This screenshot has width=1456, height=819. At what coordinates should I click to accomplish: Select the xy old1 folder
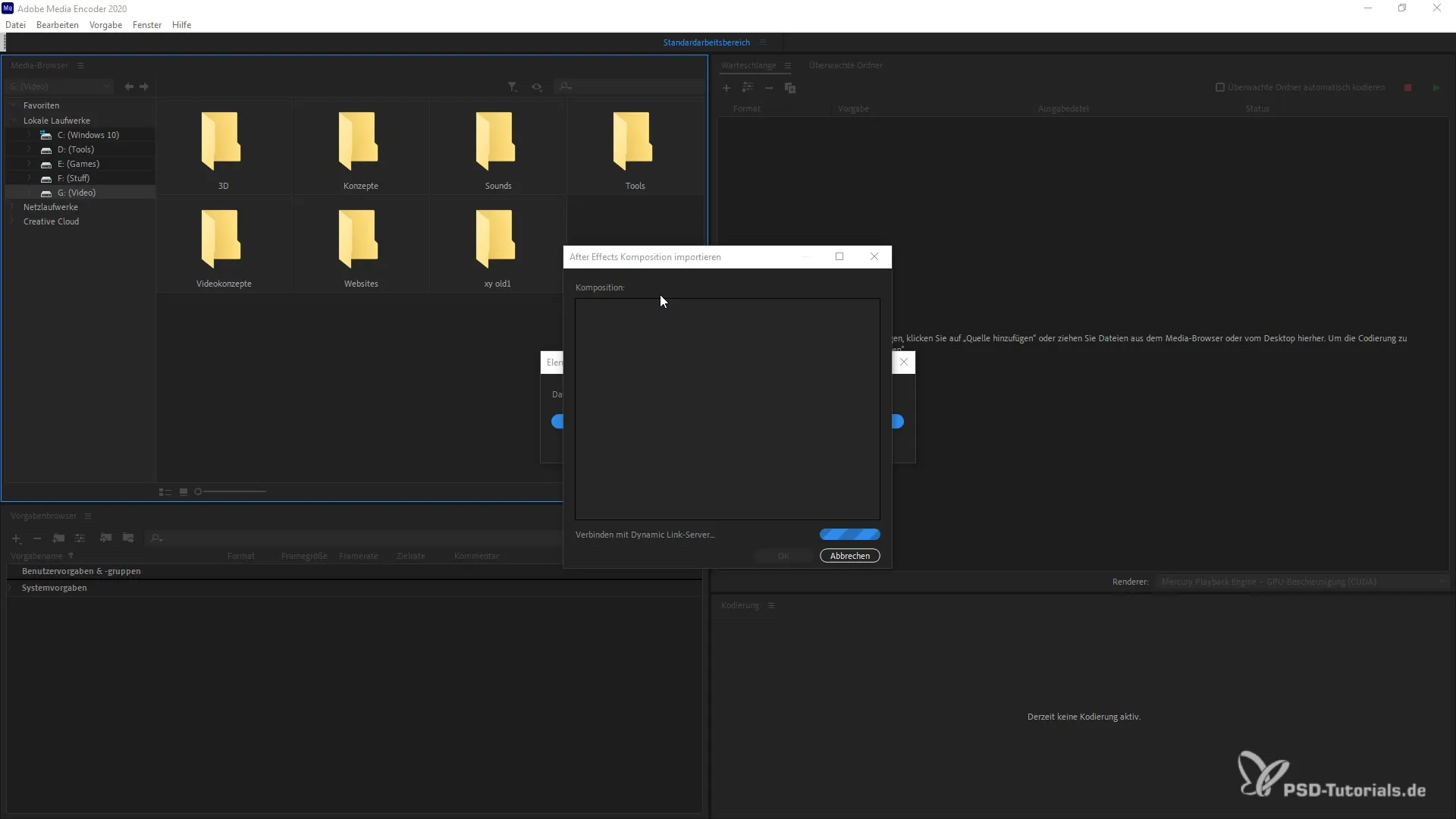click(497, 246)
